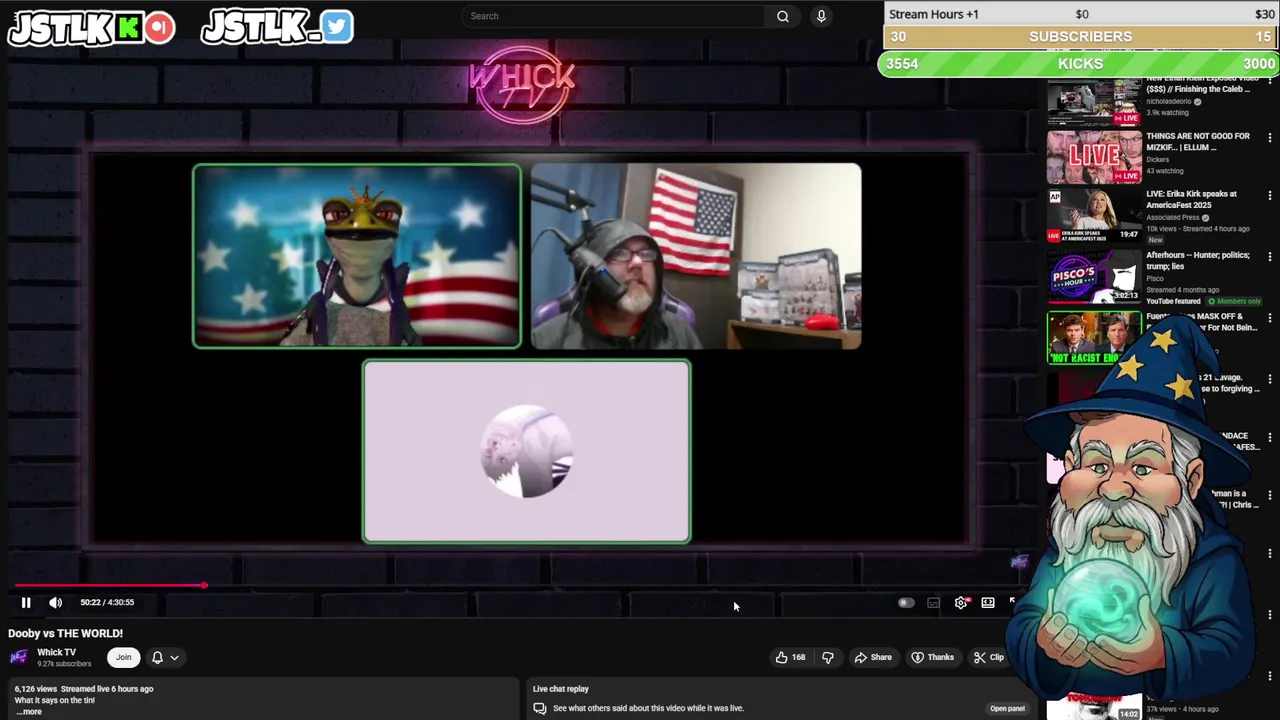Click the search magnifier button
Screen dimensions: 1280x720
(783, 16)
